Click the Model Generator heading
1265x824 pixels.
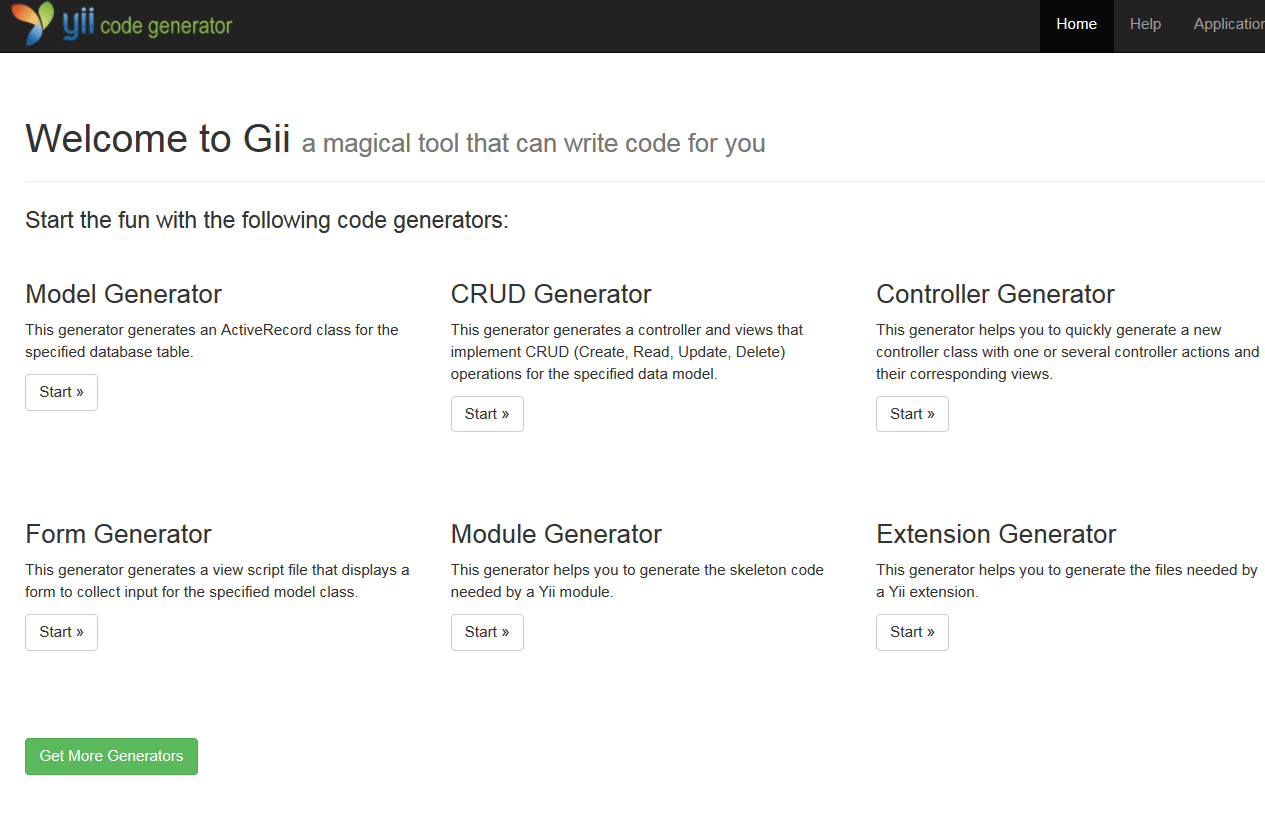pos(123,294)
